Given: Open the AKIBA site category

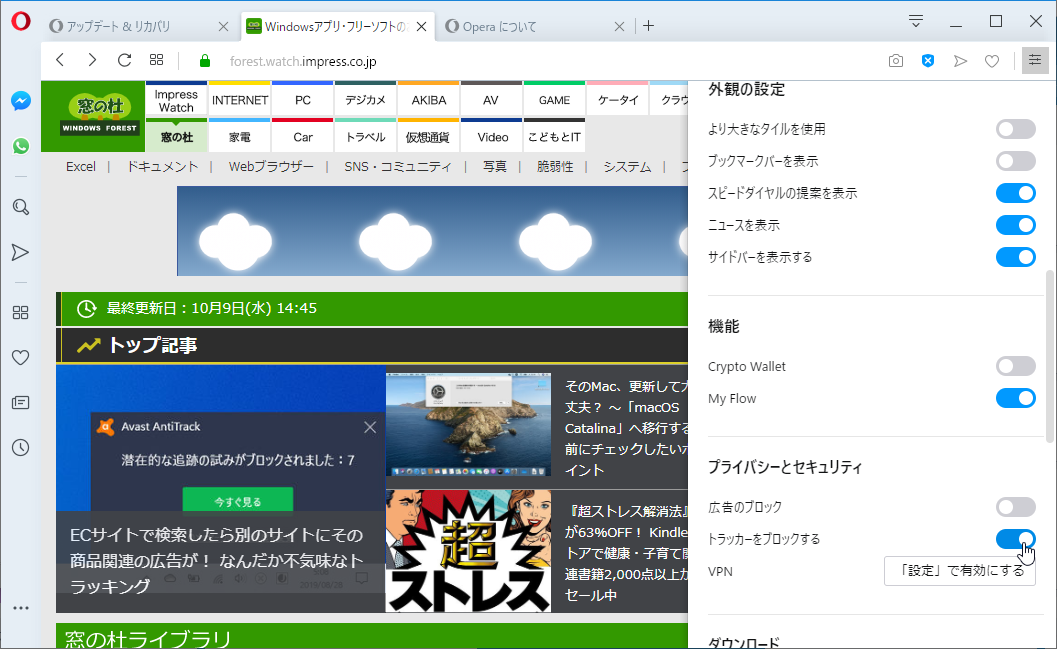Looking at the screenshot, I should [x=429, y=100].
